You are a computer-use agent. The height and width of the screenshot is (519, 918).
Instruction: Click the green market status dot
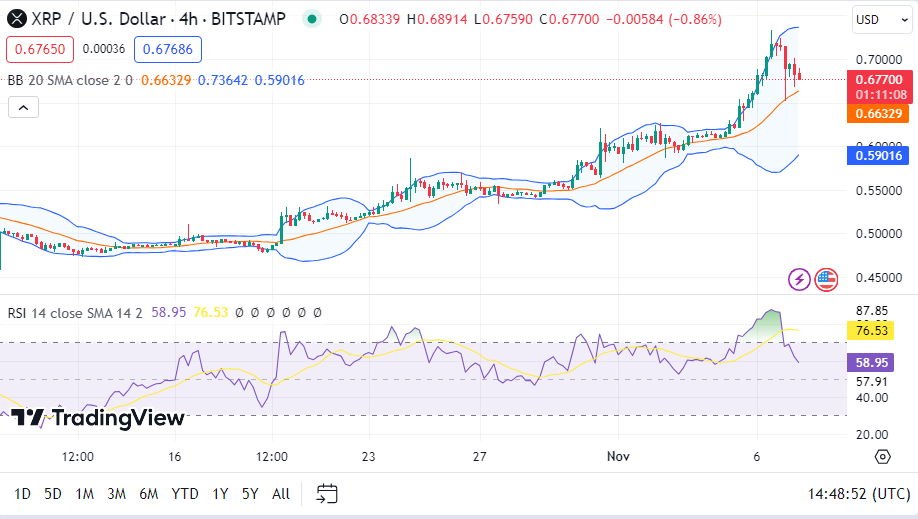pyautogui.click(x=312, y=19)
